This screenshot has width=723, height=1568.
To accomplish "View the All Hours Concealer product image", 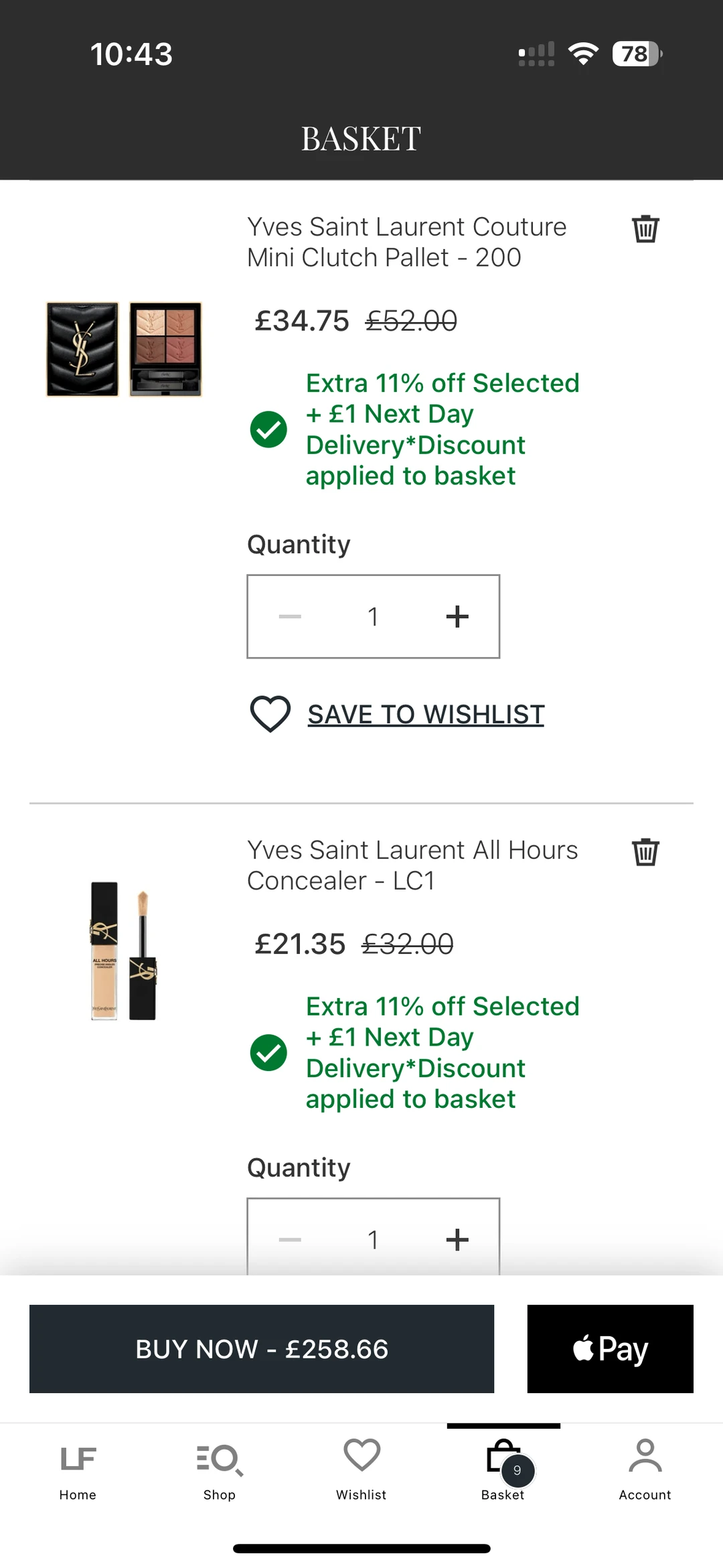I will click(x=124, y=951).
